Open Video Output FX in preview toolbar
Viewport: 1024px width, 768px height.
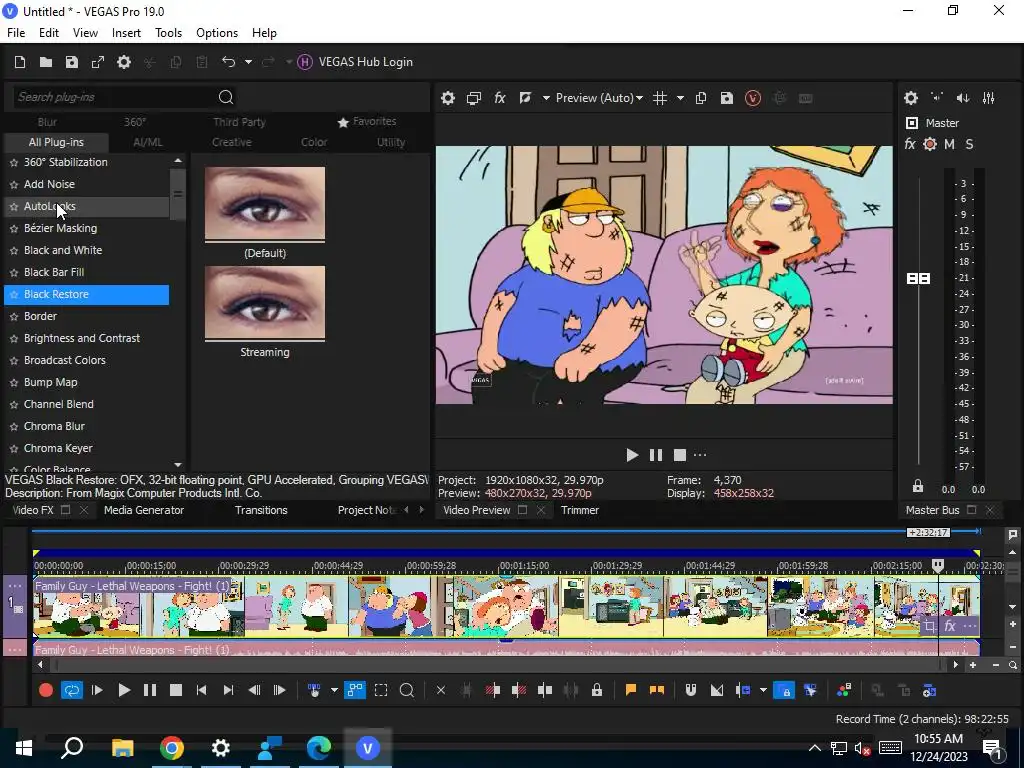(500, 98)
